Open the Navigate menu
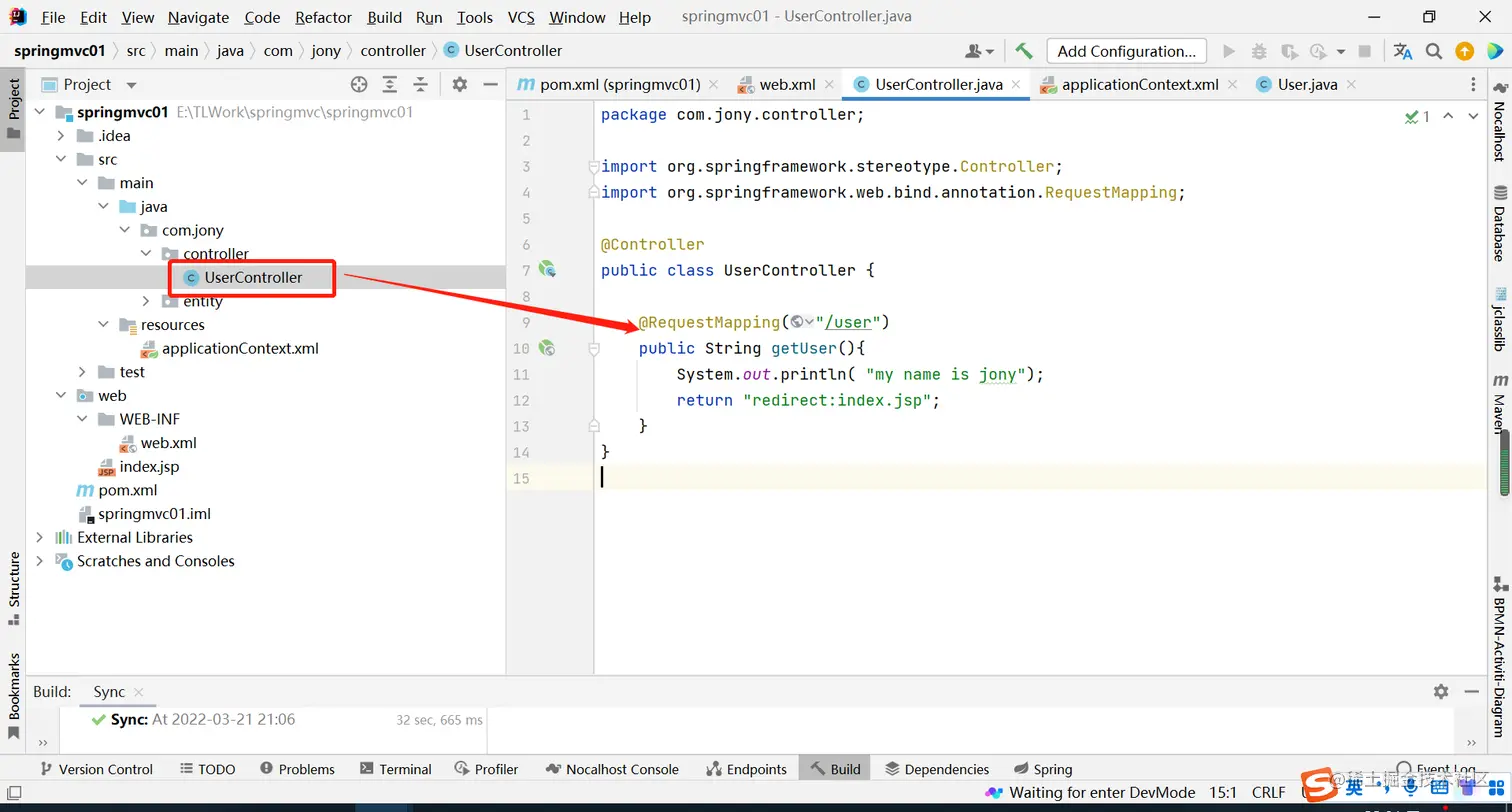The image size is (1512, 812). point(198,17)
